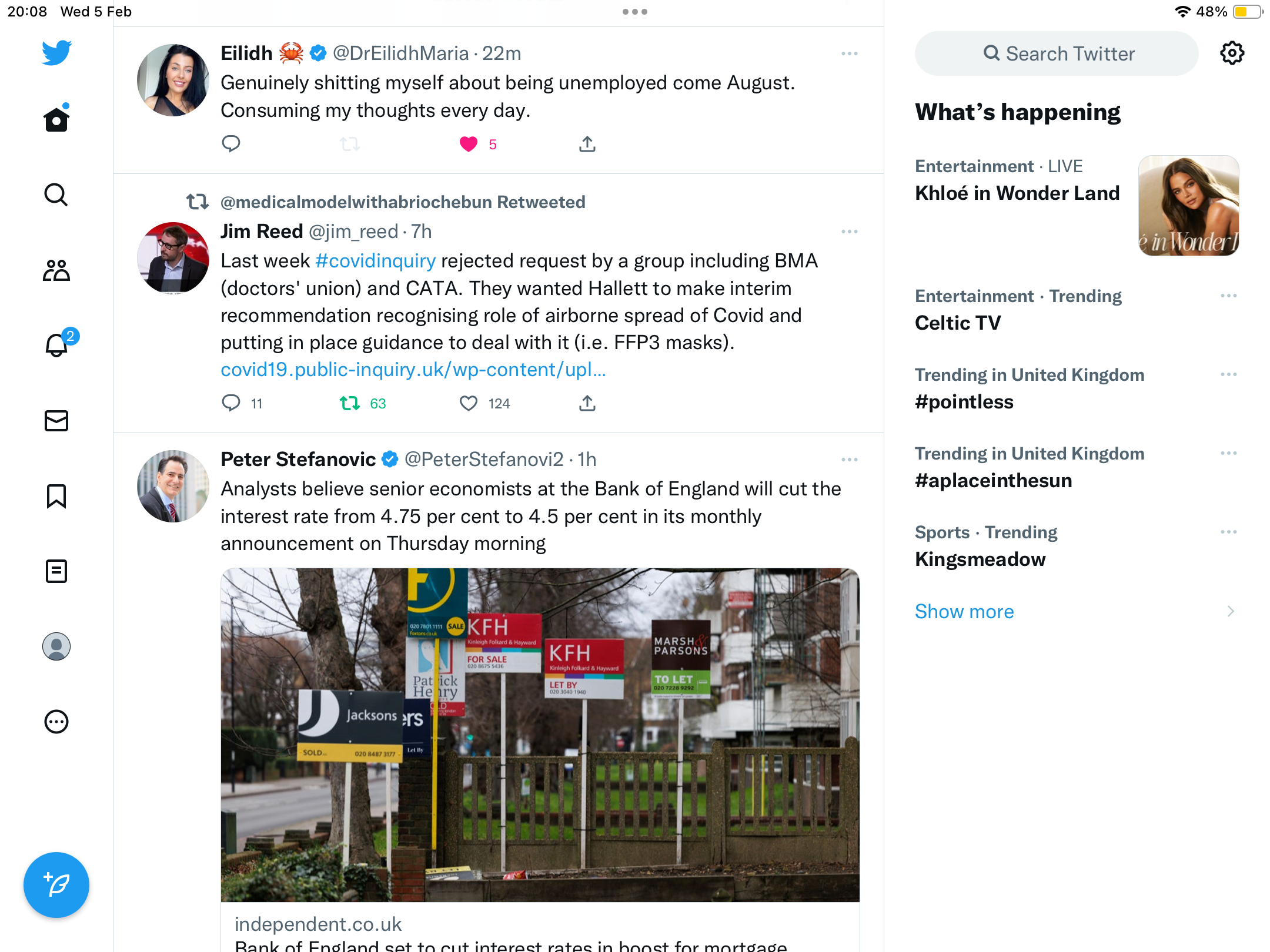Open the #pointless trending topic
The image size is (1270, 952).
coord(964,402)
